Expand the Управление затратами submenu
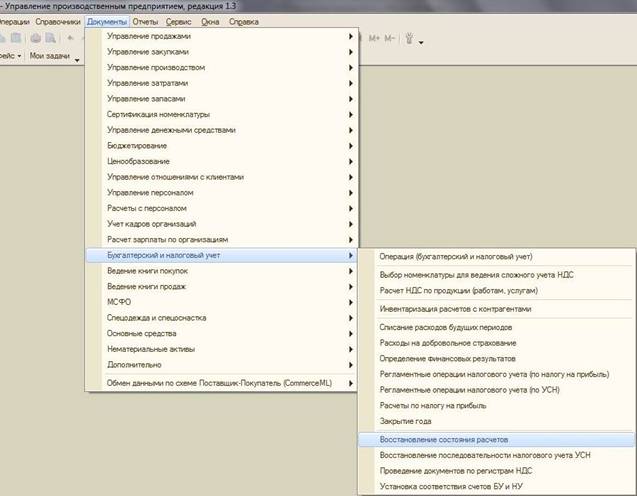Screen dimensions: 637x496 [222, 83]
